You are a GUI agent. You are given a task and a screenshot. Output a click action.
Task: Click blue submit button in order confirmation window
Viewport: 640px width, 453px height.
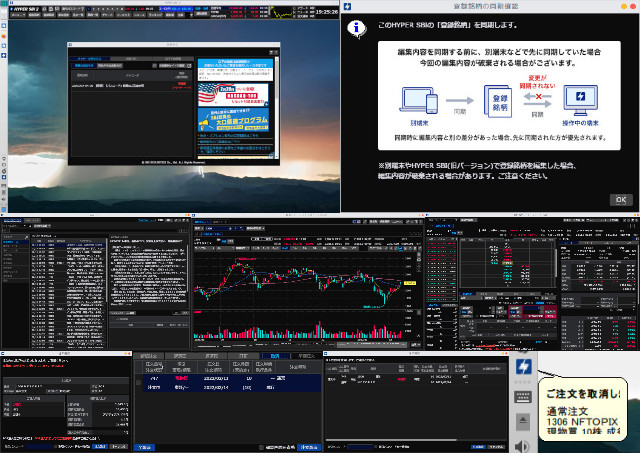point(100,447)
